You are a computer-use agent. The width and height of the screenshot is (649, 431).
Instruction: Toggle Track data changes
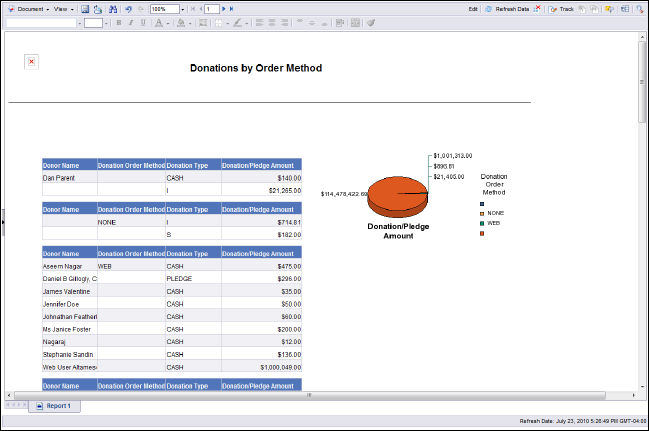[x=562, y=8]
